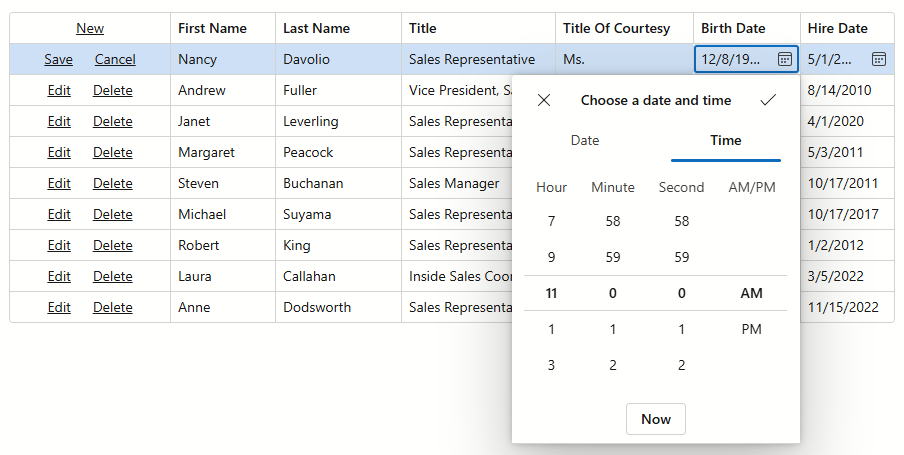904x455 pixels.
Task: Pick hour 9 in Hour column
Action: click(x=551, y=257)
